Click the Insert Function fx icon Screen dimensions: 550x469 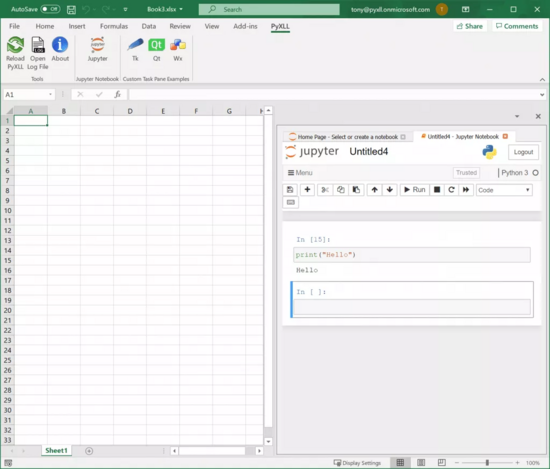coord(118,94)
